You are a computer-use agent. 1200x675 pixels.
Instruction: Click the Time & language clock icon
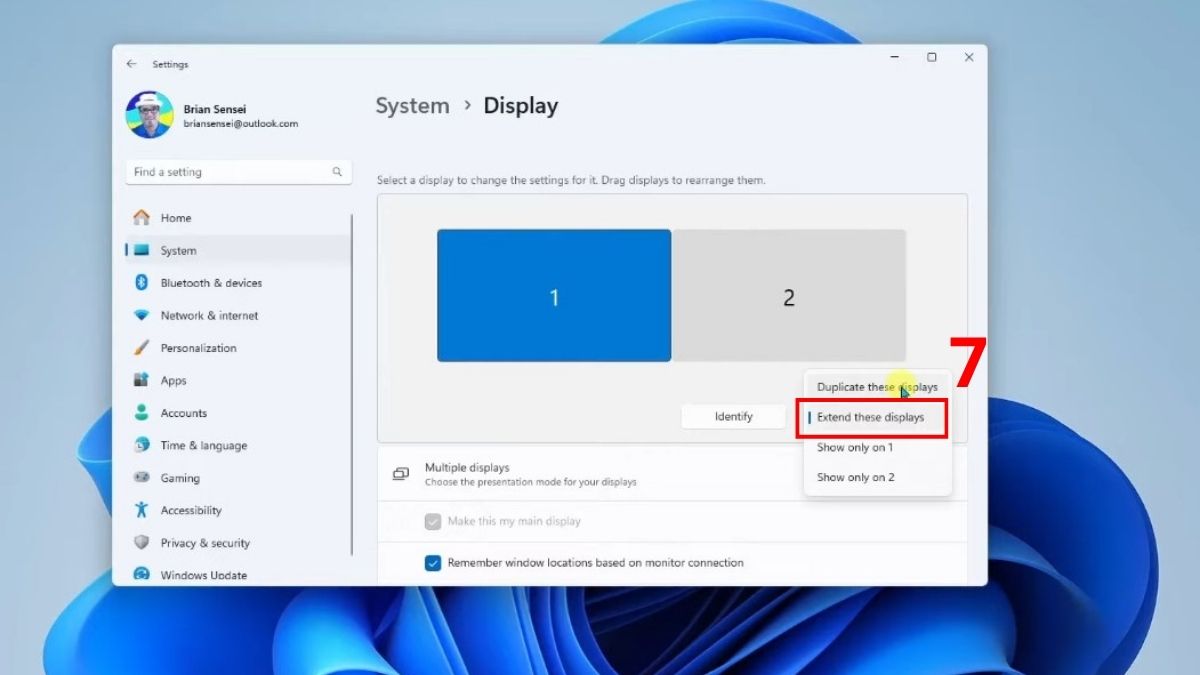point(141,445)
